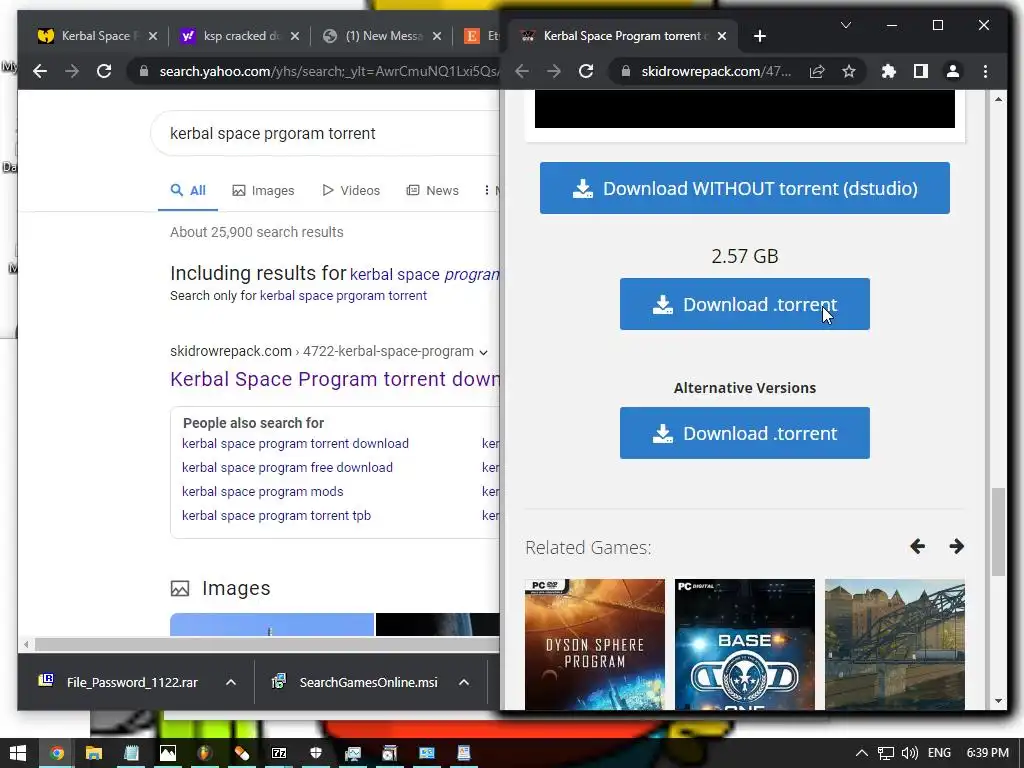This screenshot has height=768, width=1024.
Task: Close the (1) New Message tab
Action: pos(437,36)
